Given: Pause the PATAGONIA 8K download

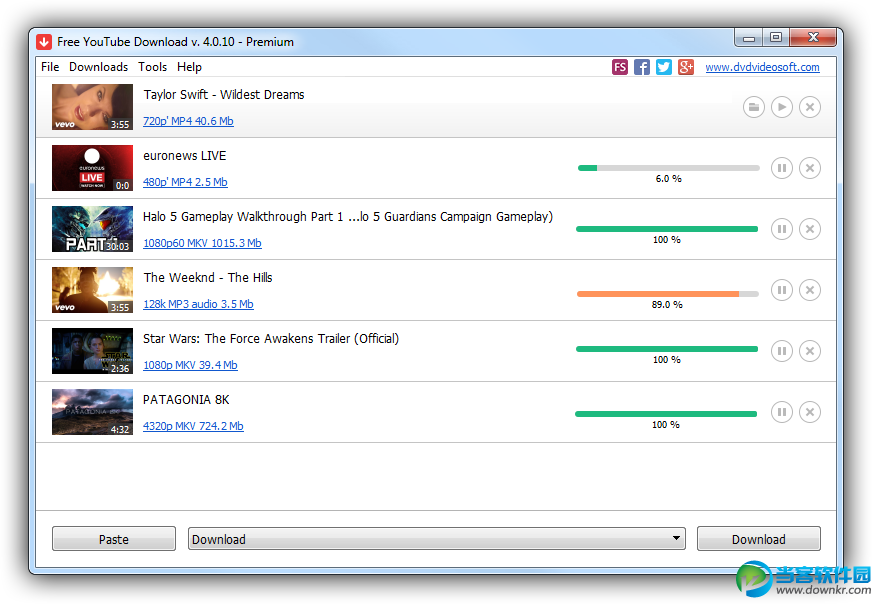Looking at the screenshot, I should coord(781,412).
